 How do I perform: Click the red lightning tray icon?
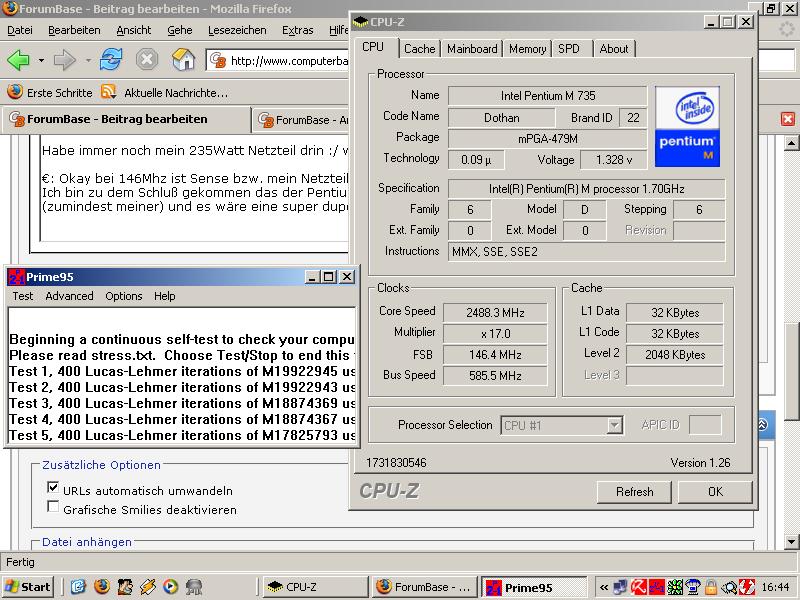[x=747, y=587]
